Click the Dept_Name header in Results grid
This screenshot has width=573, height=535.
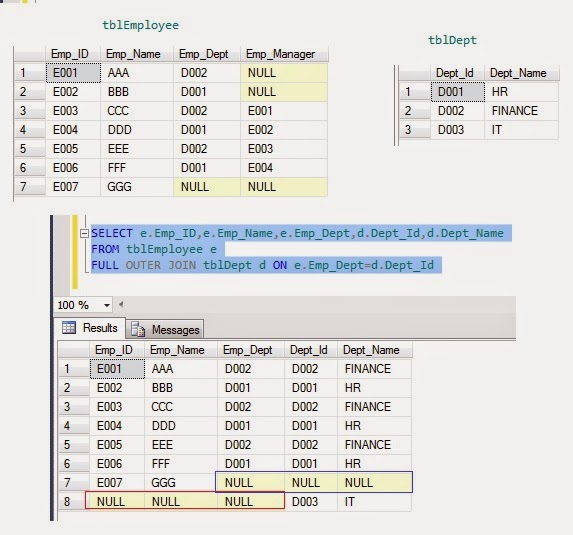(375, 350)
